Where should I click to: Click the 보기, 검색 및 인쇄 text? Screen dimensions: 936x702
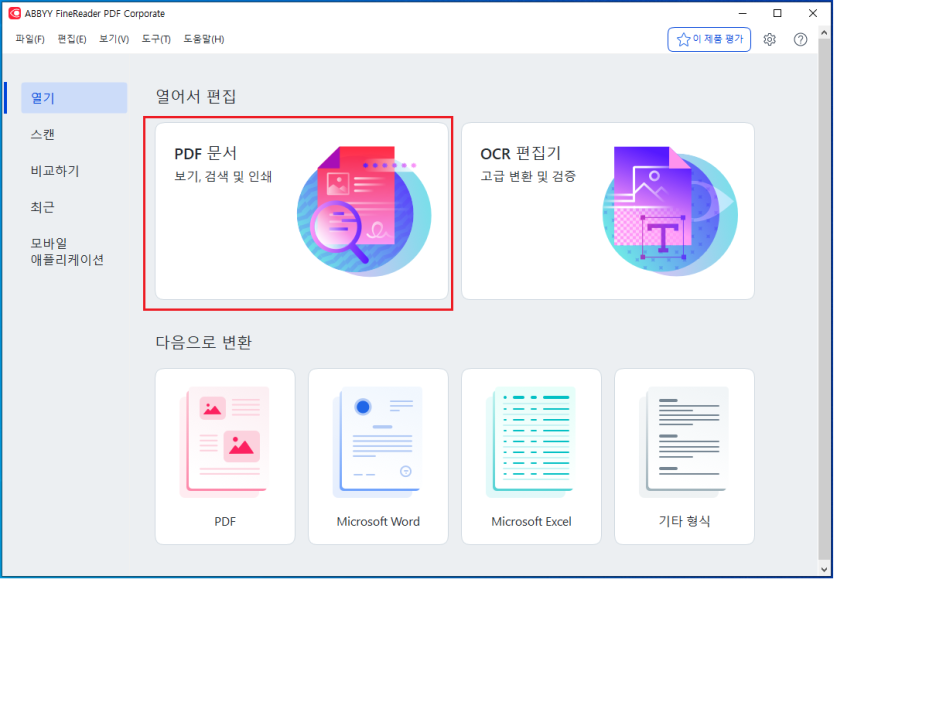click(x=223, y=177)
